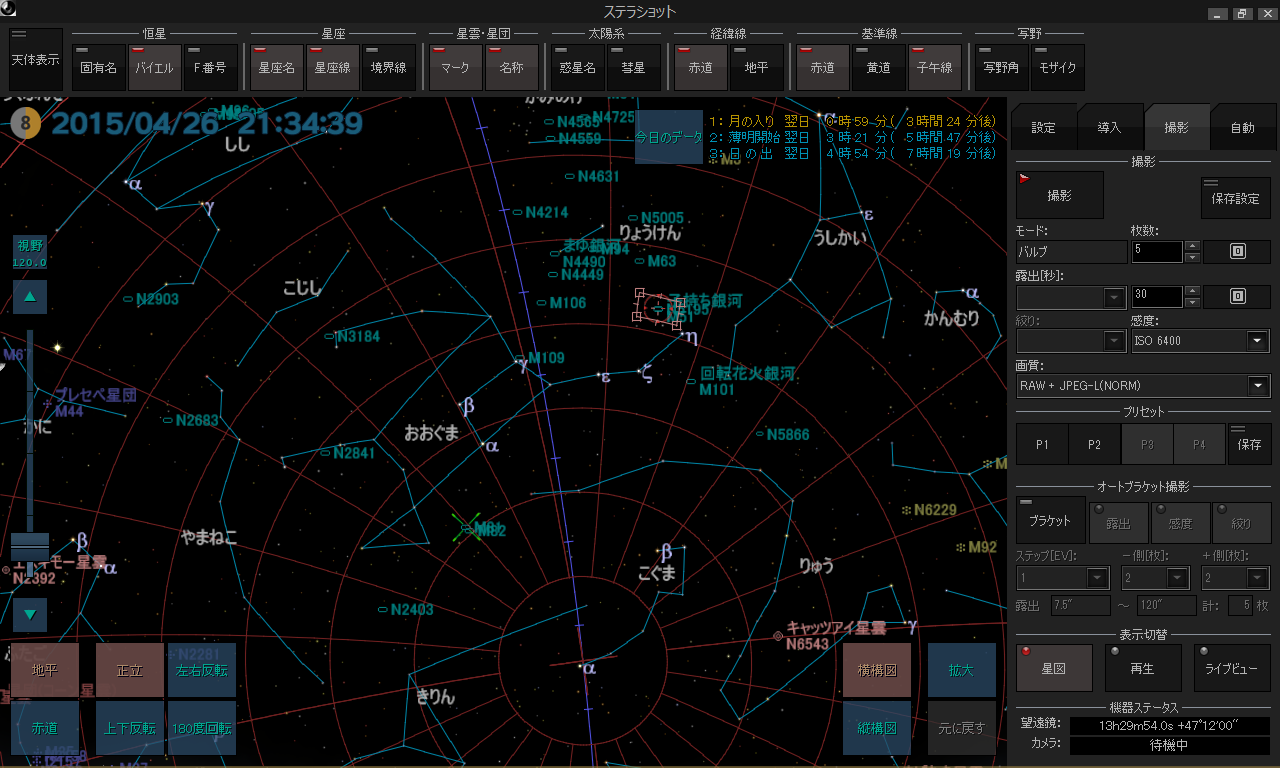Toggle 彗星 comet display
The image size is (1280, 768).
click(x=634, y=67)
